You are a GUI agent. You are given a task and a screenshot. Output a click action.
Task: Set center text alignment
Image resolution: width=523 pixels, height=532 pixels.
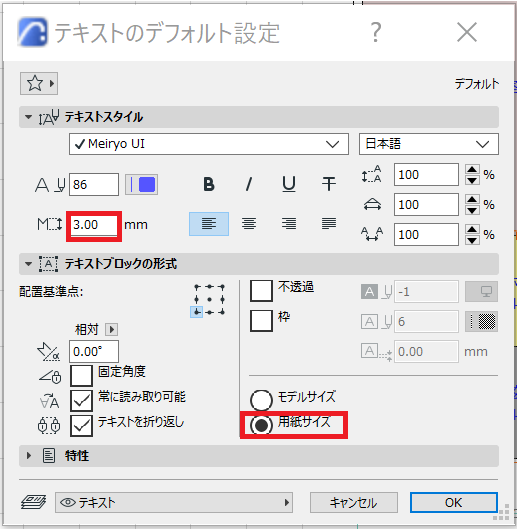coord(249,224)
